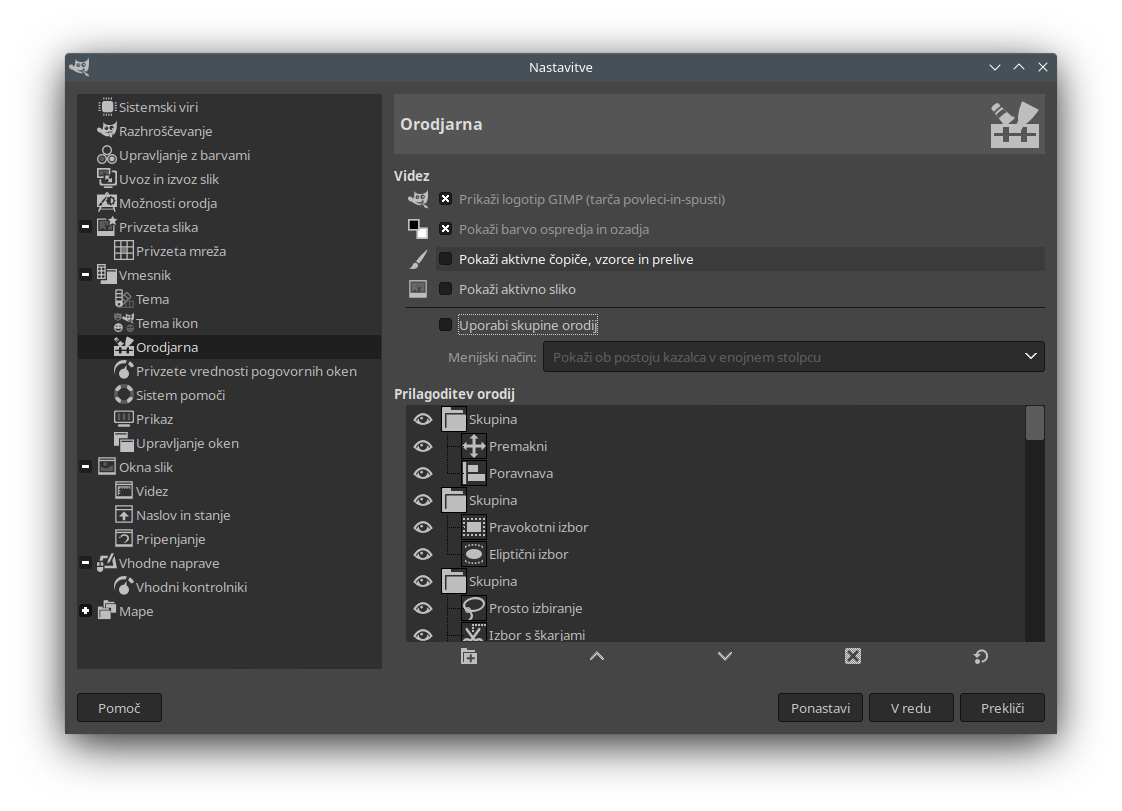
Task: Click the delete tool group icon
Action: pyautogui.click(x=853, y=656)
